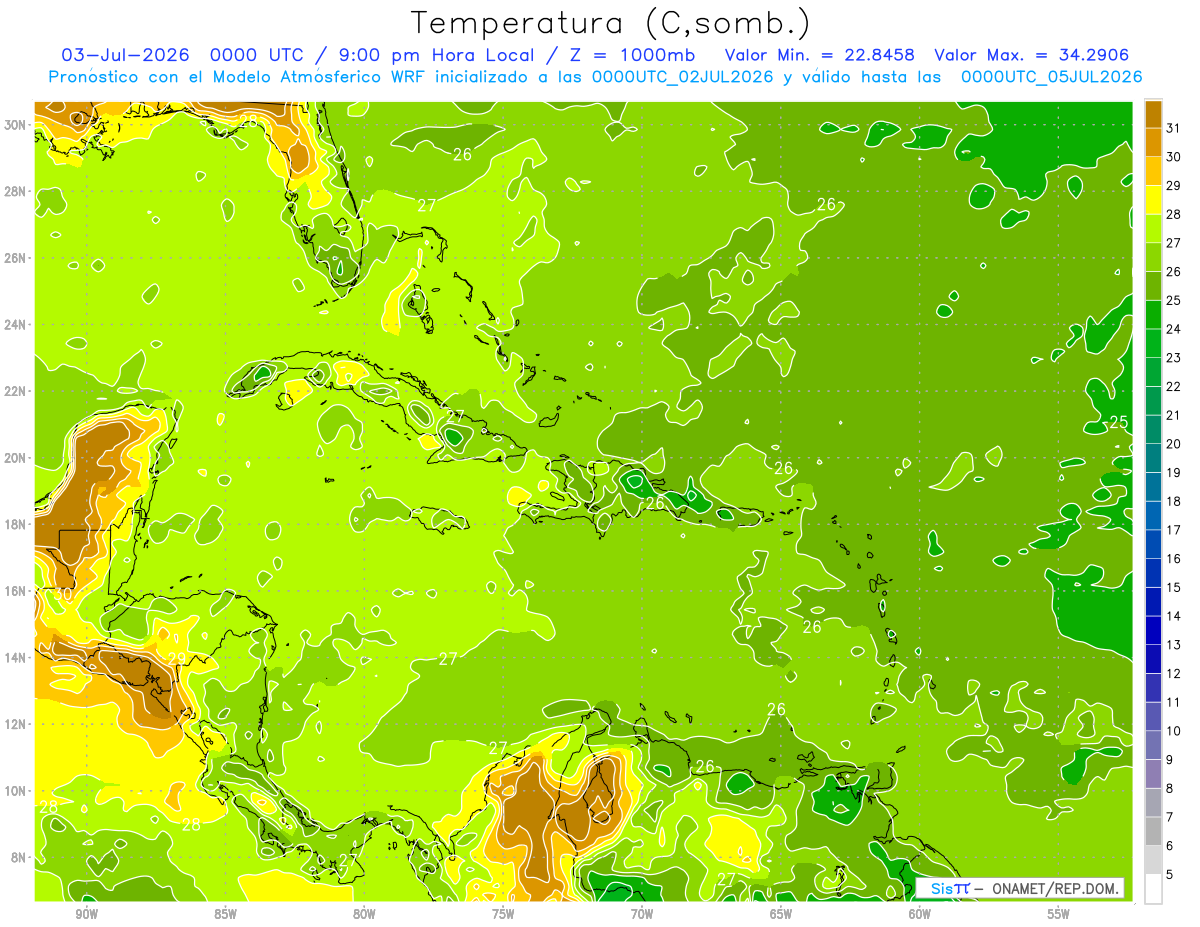
Task: Click yellow legend swatch between 28 and 29
Action: (1153, 199)
